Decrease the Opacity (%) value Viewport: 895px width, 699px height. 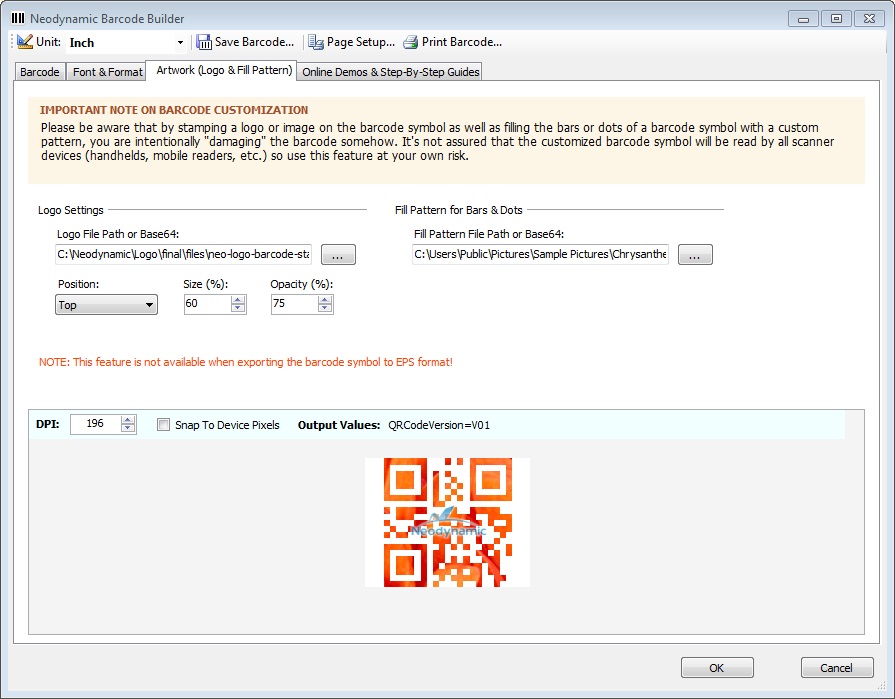325,309
